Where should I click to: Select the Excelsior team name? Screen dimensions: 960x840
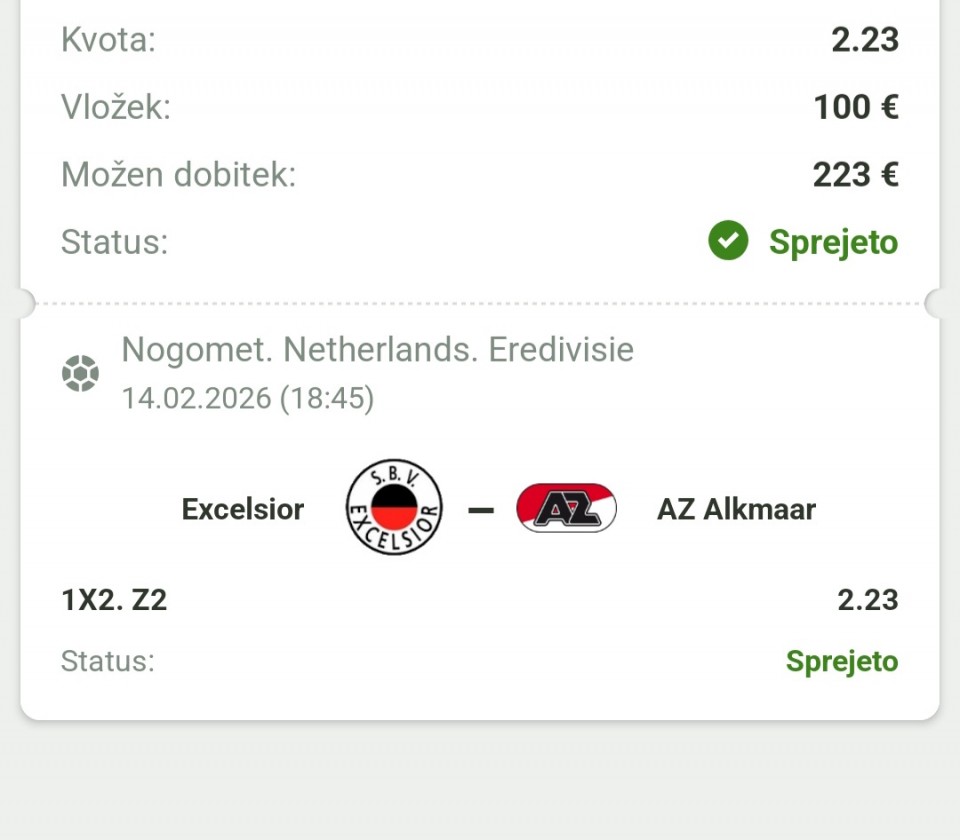(243, 509)
